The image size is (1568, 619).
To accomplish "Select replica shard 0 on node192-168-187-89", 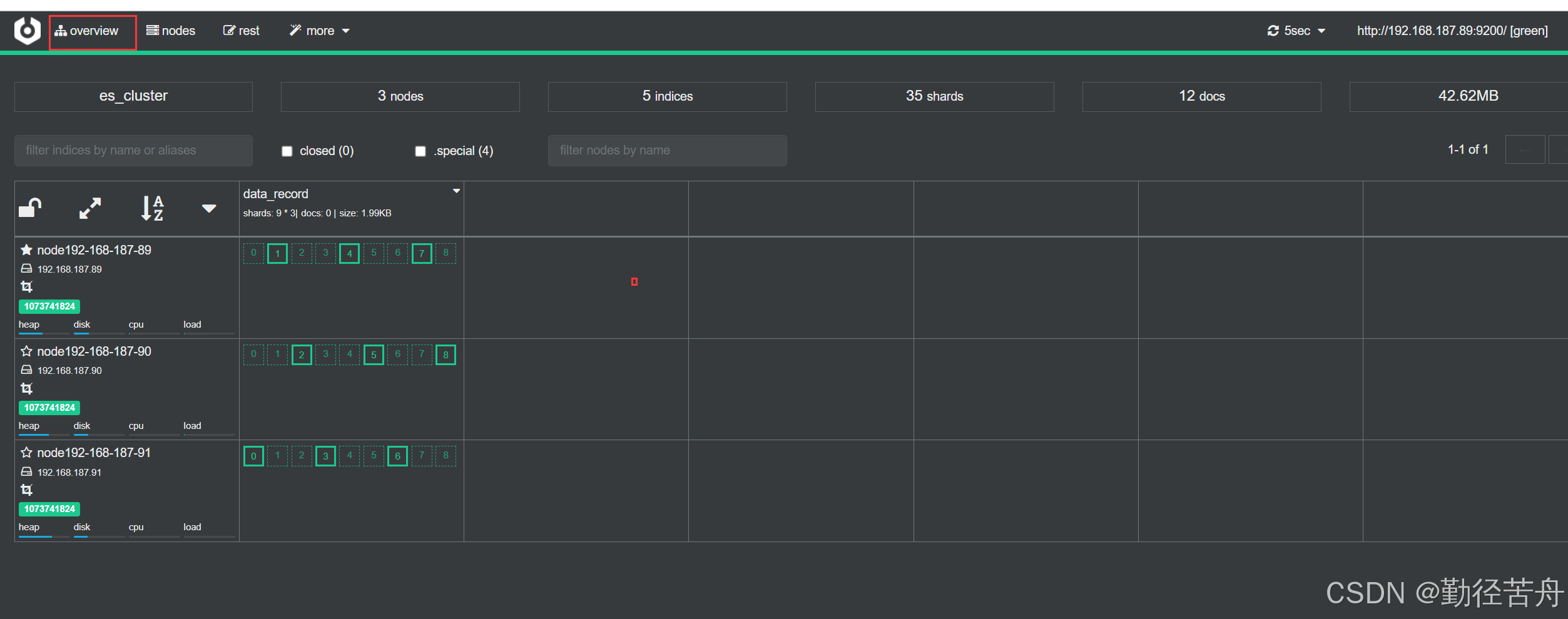I will (x=253, y=253).
